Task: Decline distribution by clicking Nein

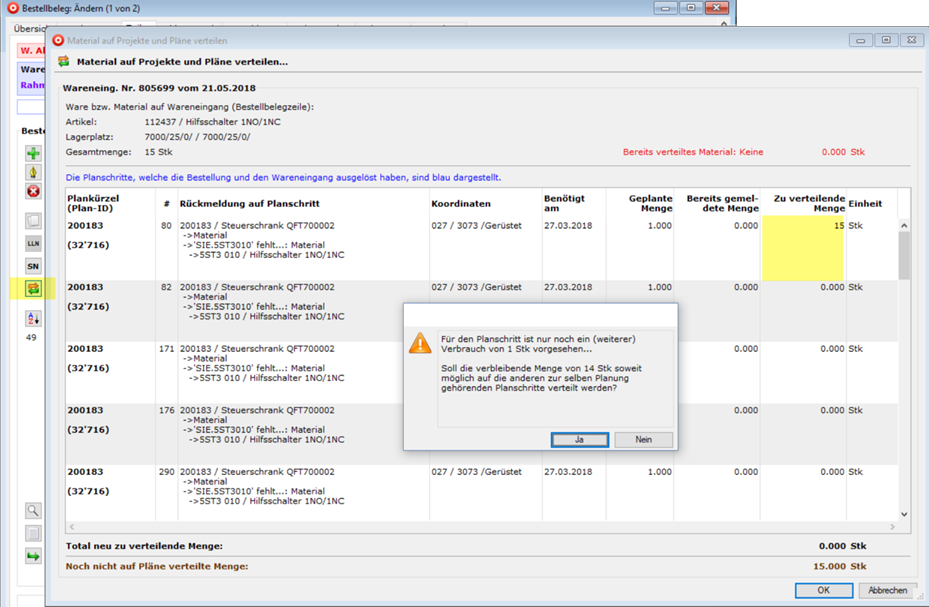Action: (x=643, y=440)
